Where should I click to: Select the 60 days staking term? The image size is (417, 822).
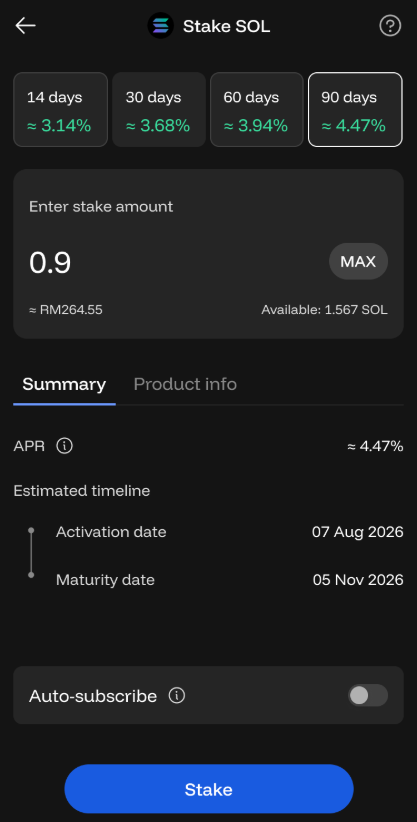257,110
